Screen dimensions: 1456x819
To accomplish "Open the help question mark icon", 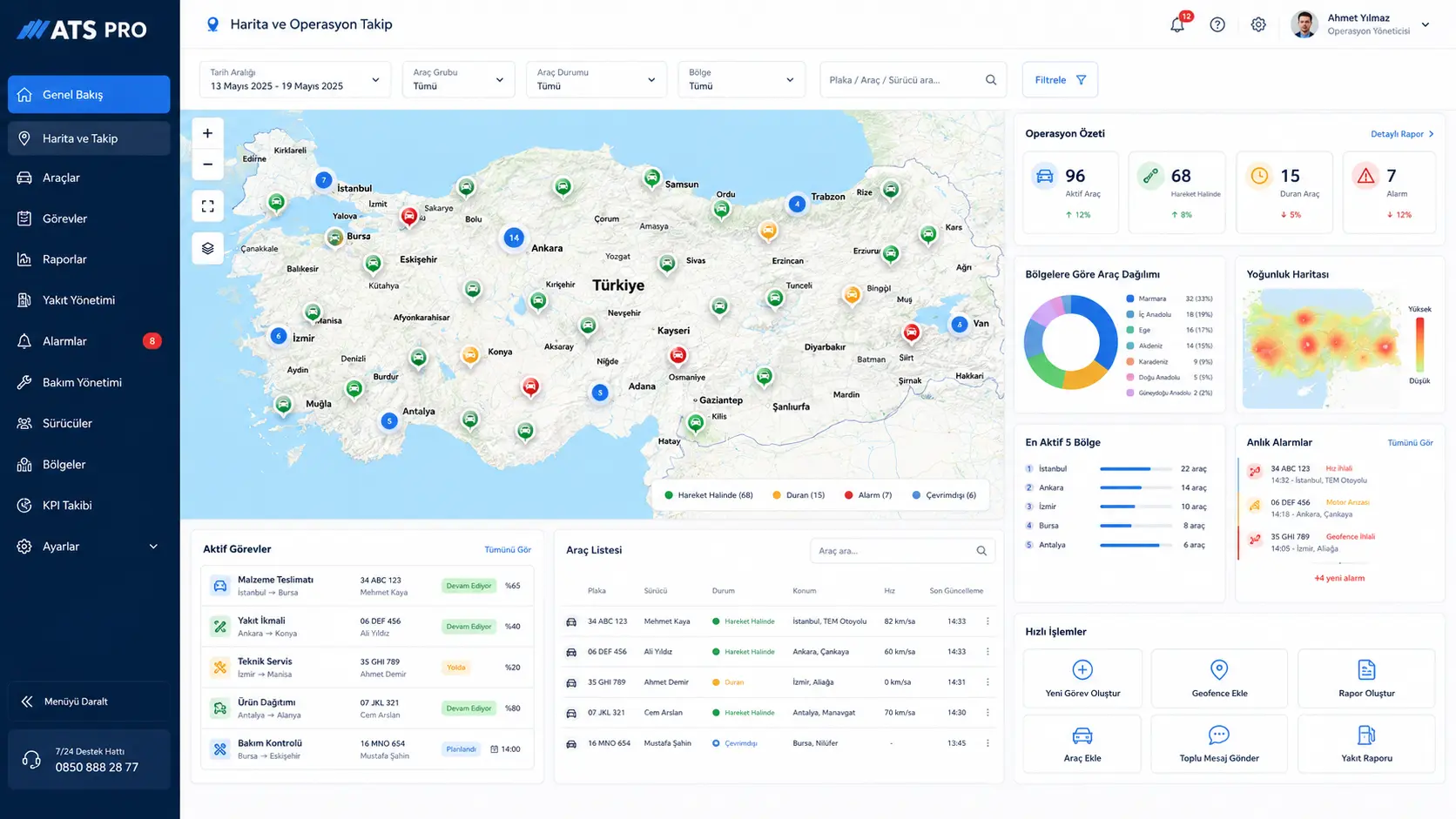I will pos(1217,24).
